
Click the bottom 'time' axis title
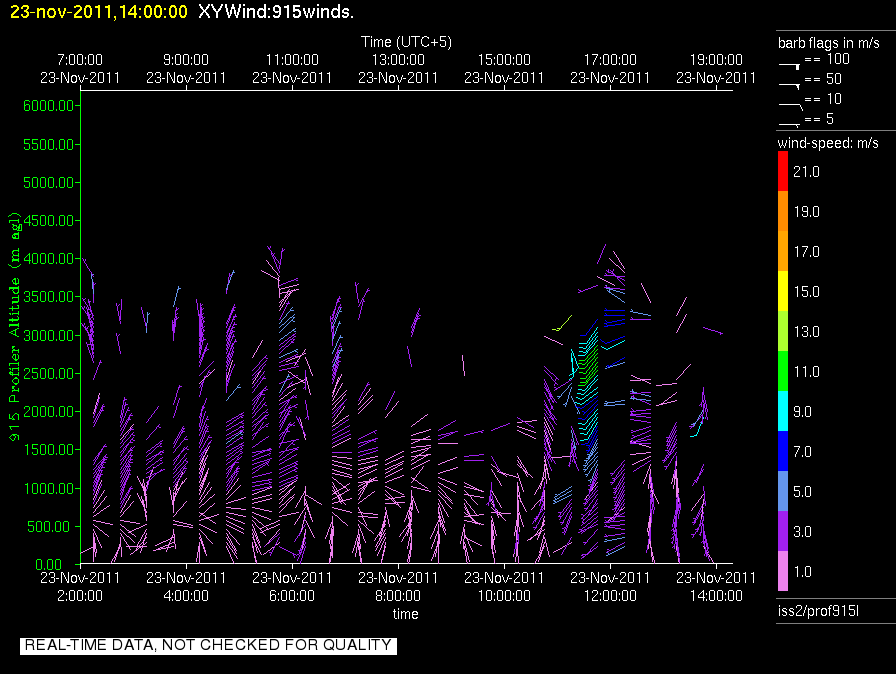[405, 614]
